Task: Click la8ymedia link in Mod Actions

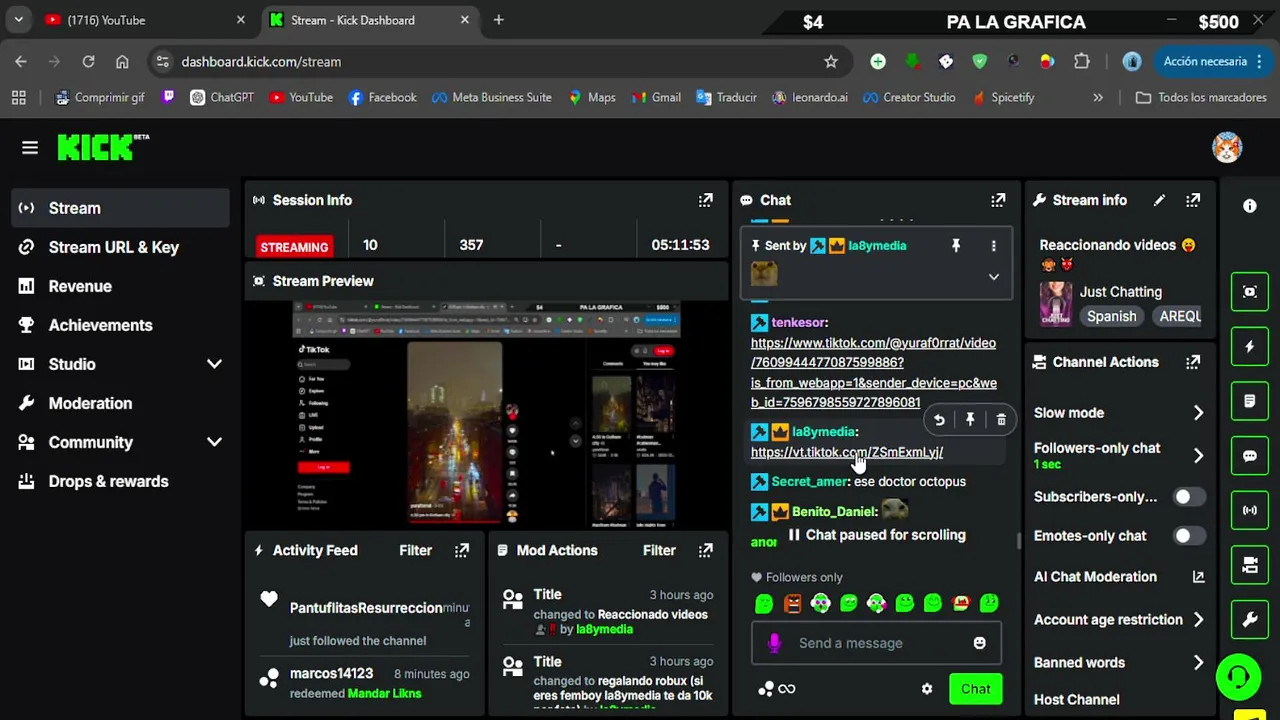Action: pos(604,629)
